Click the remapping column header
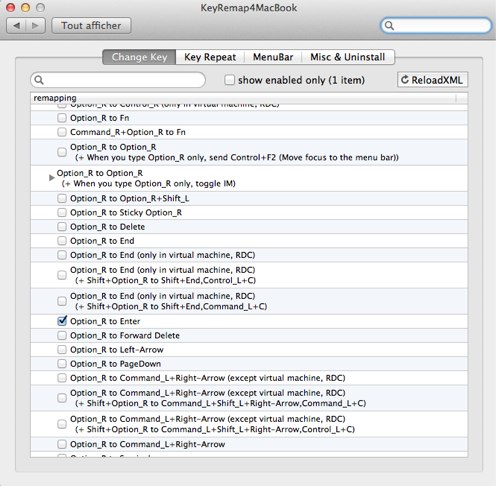This screenshot has height=486, width=496. tap(249, 98)
